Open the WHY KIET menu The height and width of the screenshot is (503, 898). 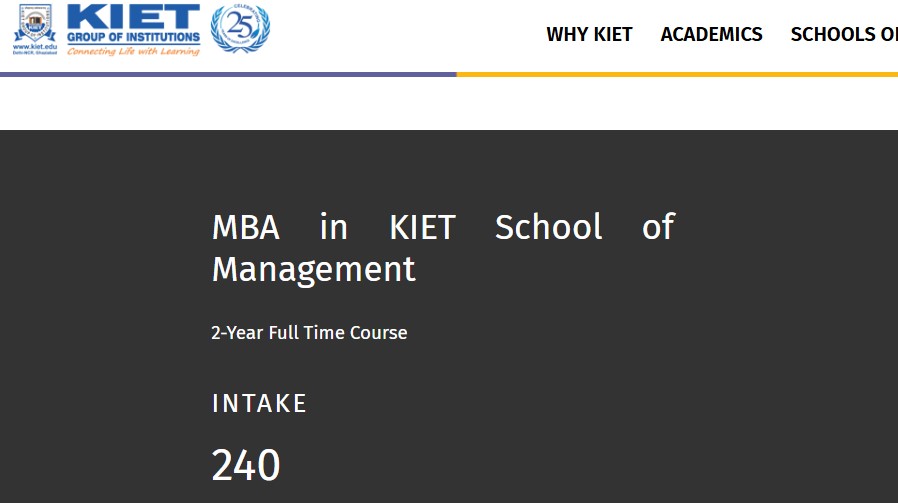pyautogui.click(x=589, y=34)
